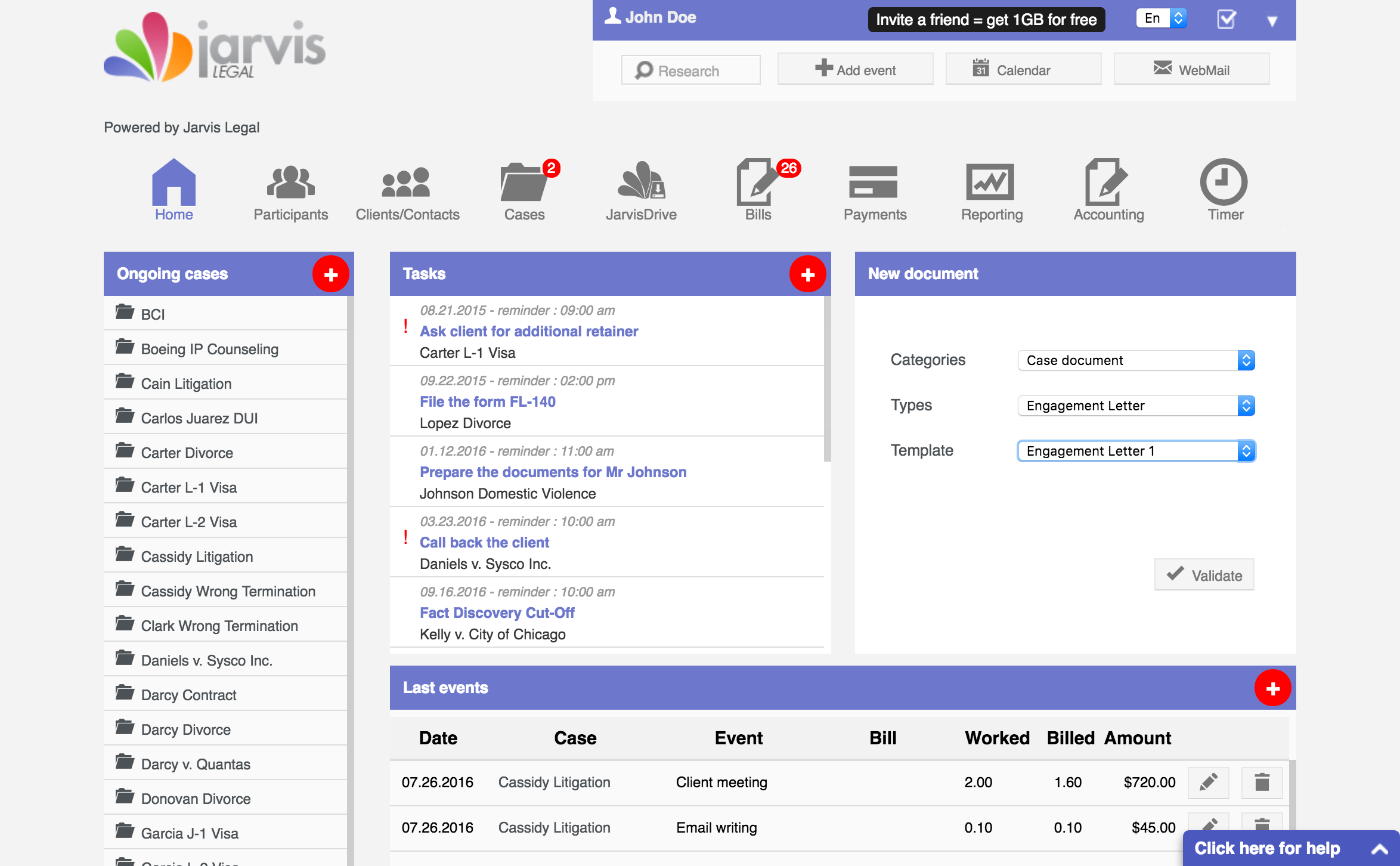Open the Payments section
The width and height of the screenshot is (1400, 866).
[874, 190]
